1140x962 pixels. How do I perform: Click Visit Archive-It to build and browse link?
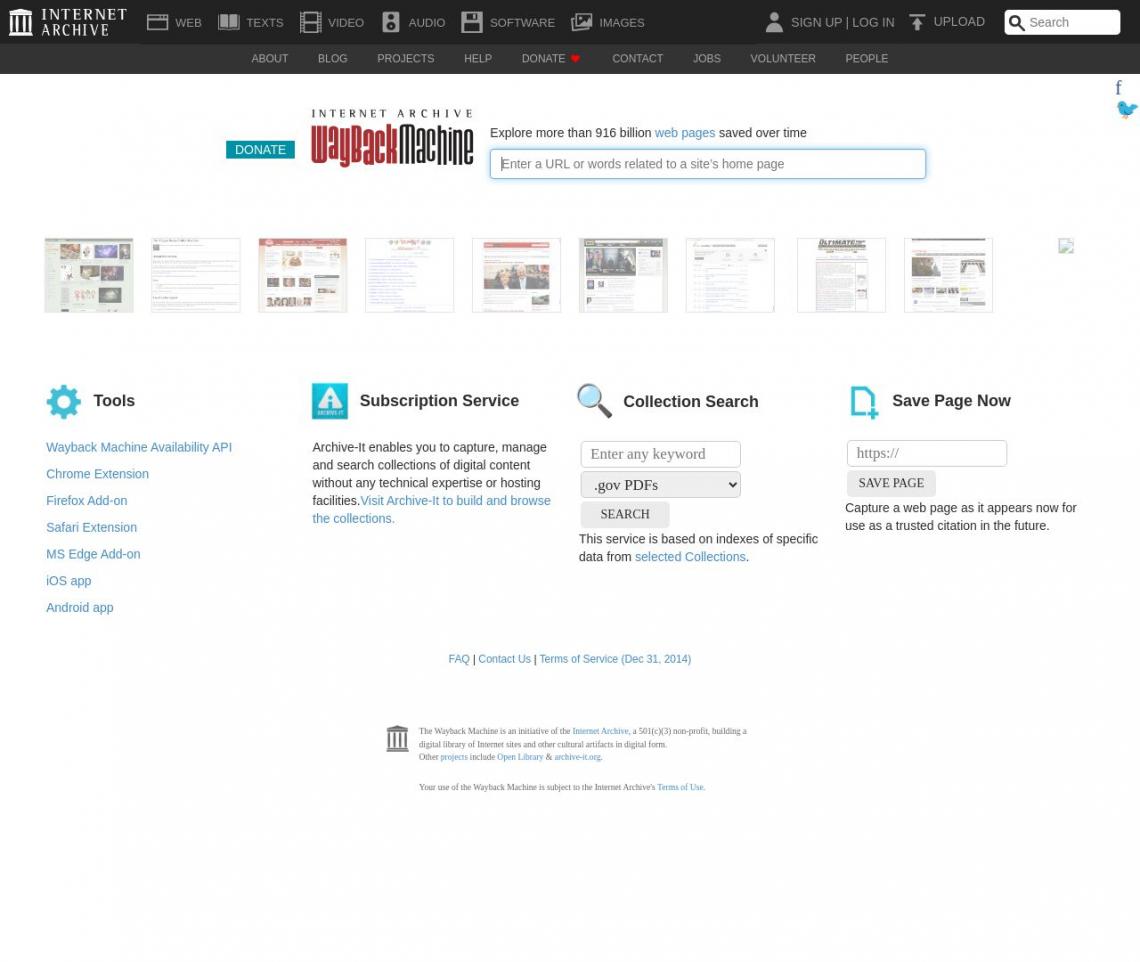(x=456, y=501)
